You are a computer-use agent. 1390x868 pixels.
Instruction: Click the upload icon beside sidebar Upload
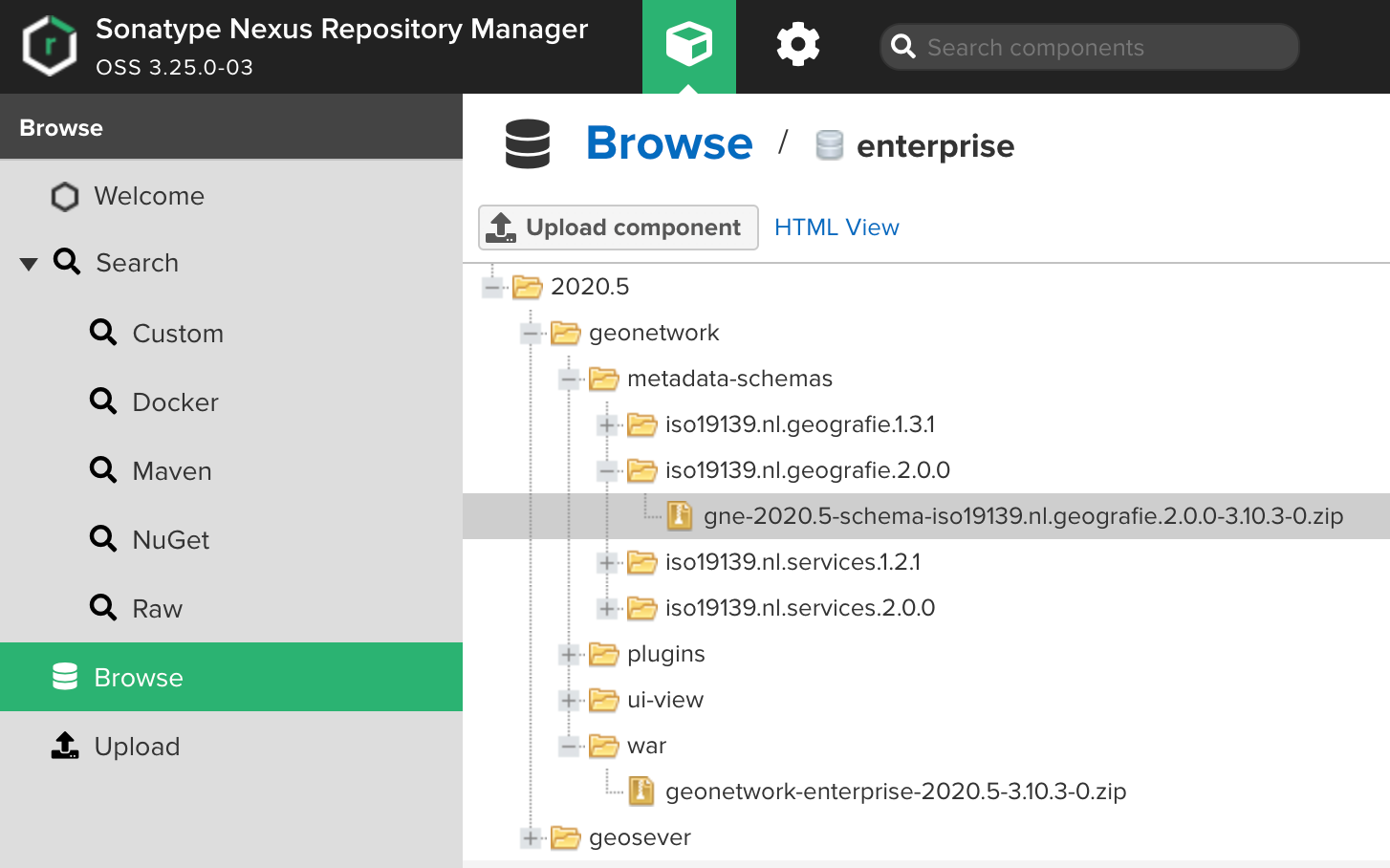tap(65, 746)
